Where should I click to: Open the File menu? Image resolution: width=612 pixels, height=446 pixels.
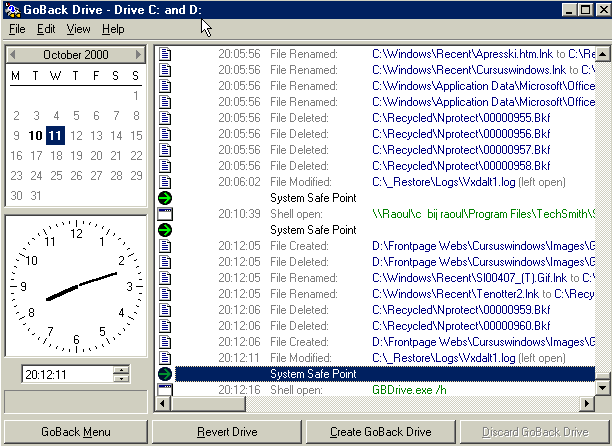pyautogui.click(x=17, y=29)
